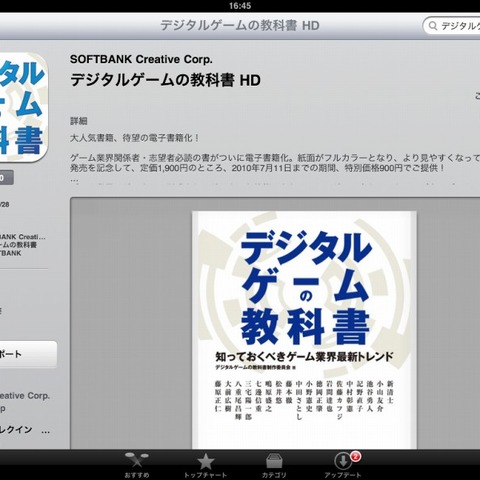
Task: Open the カテゴリ categories tab
Action: [274, 465]
